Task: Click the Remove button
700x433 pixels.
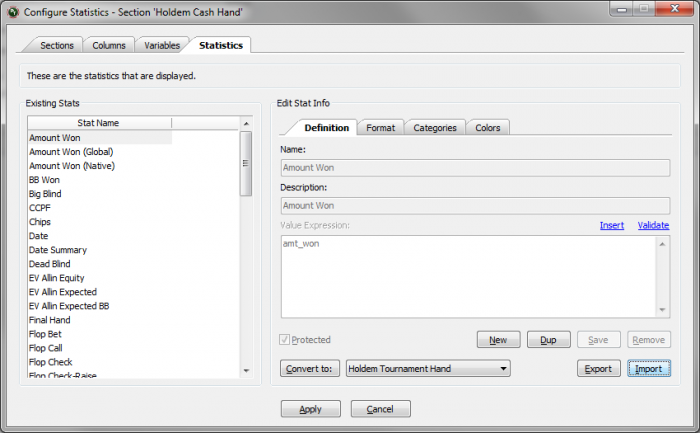Action: pyautogui.click(x=649, y=340)
